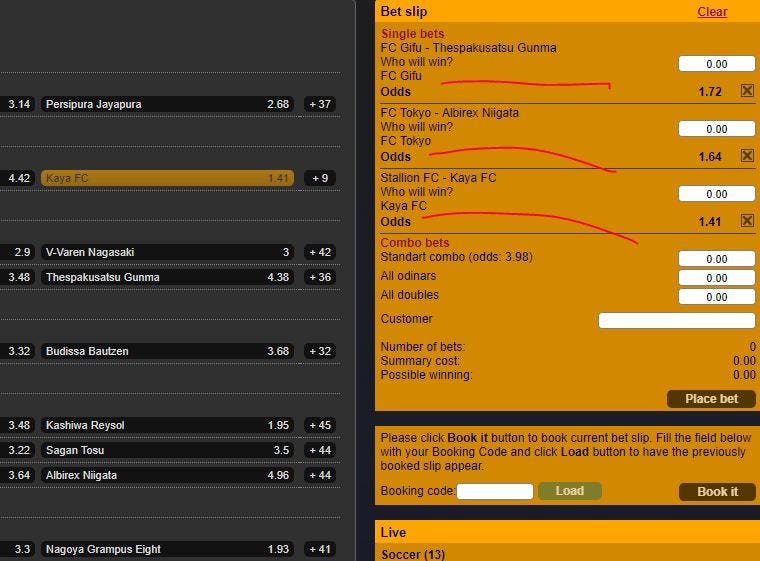Click 'Standart combo (odds: 3.98)' label

pyautogui.click(x=457, y=257)
